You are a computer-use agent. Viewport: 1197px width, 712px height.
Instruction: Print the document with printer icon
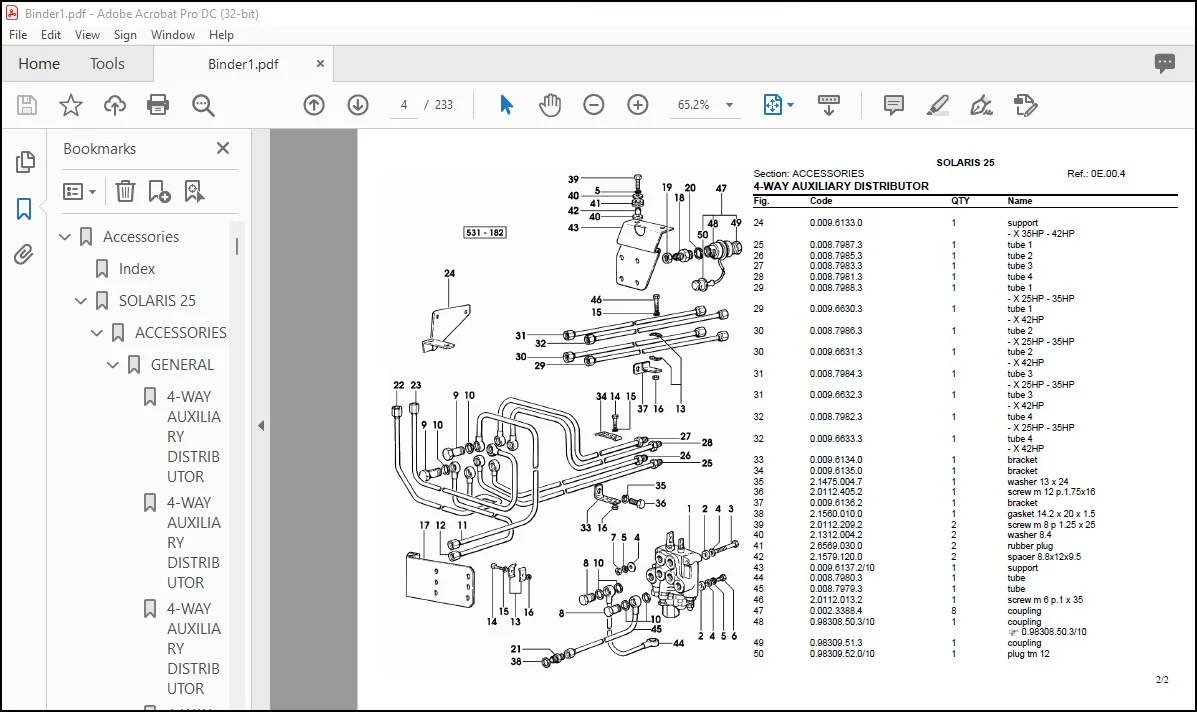[x=158, y=105]
